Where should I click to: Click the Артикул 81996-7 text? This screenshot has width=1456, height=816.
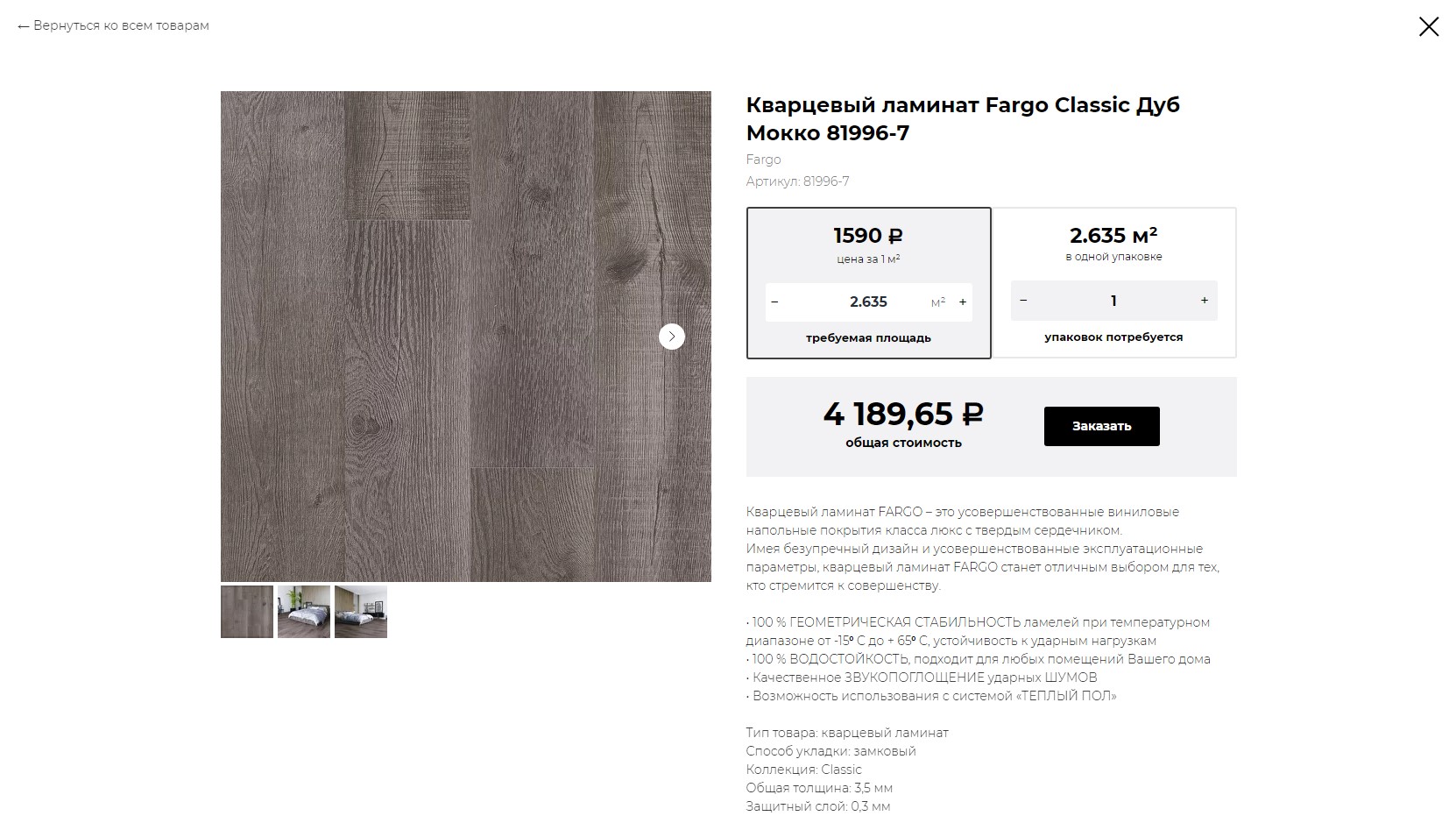click(x=797, y=181)
